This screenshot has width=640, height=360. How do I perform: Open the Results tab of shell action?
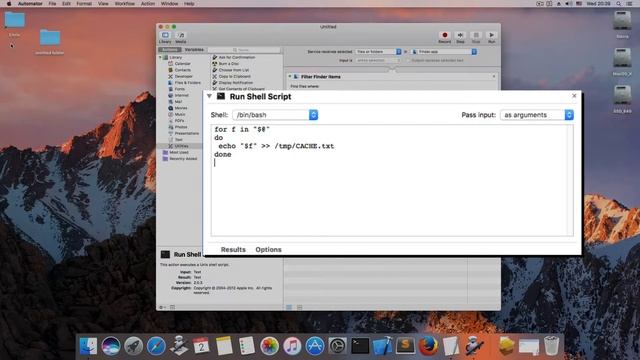[233, 249]
